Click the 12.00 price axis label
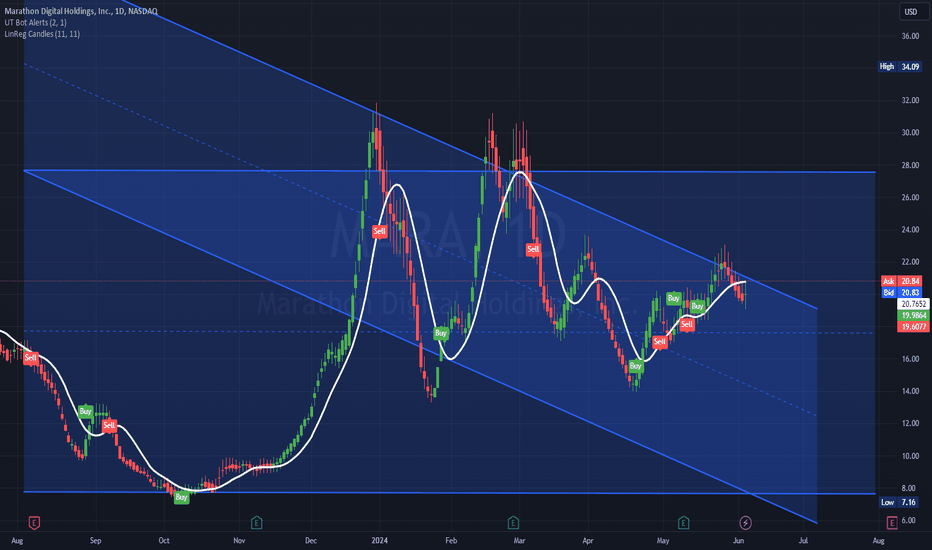The image size is (932, 550). point(910,423)
